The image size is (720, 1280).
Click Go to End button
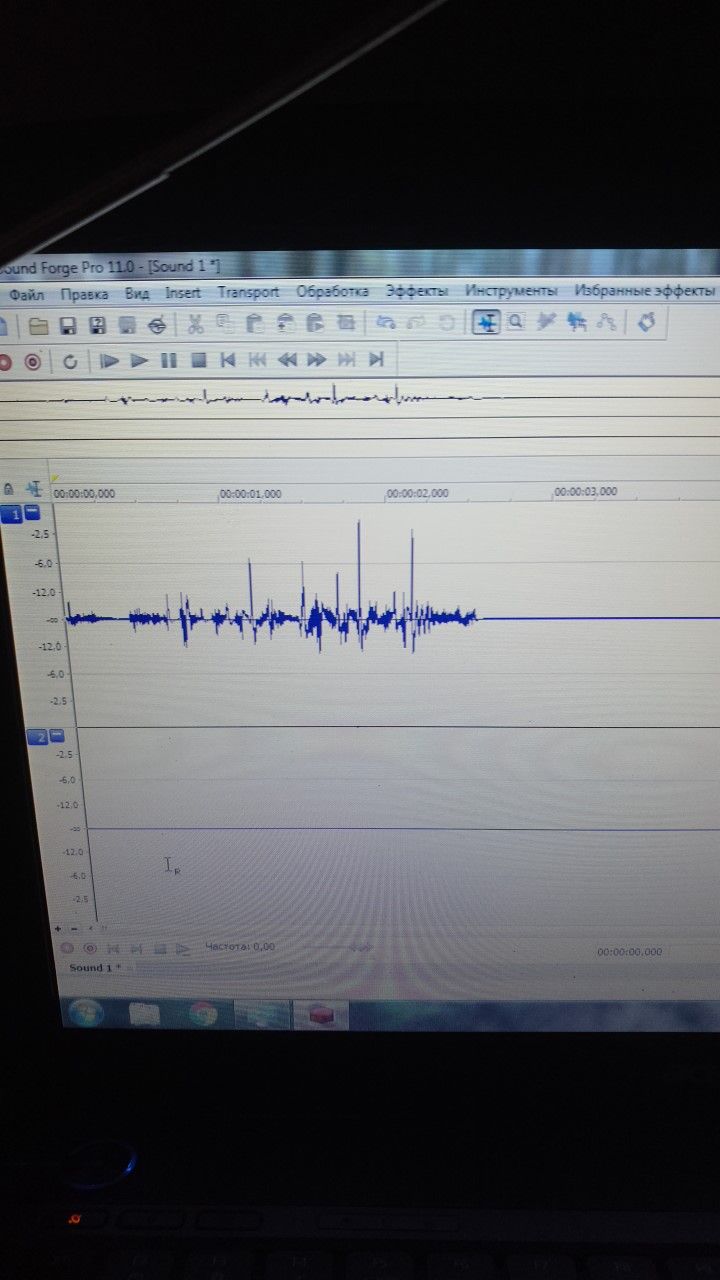click(x=377, y=359)
